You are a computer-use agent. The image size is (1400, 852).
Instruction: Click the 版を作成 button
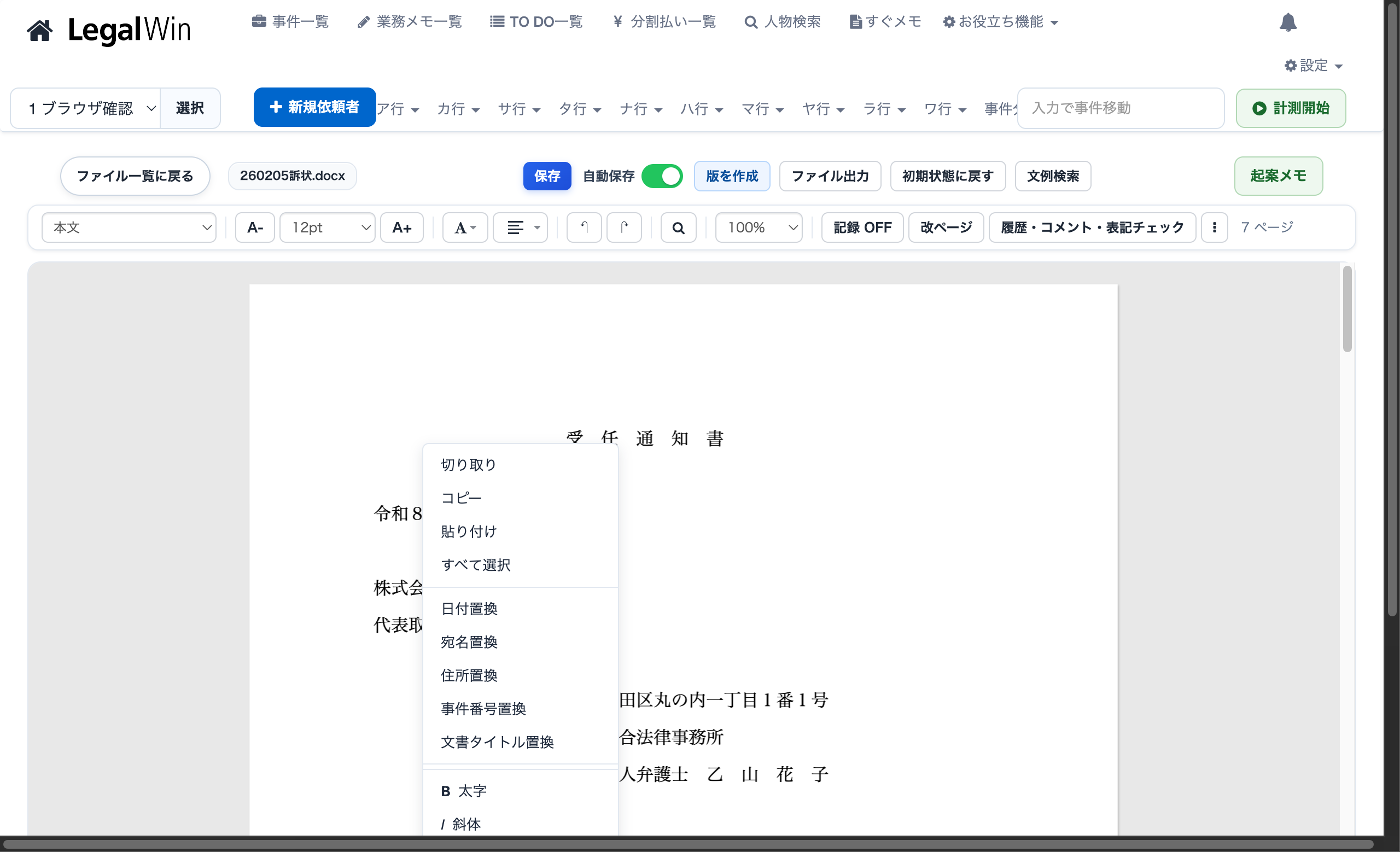[x=732, y=176]
